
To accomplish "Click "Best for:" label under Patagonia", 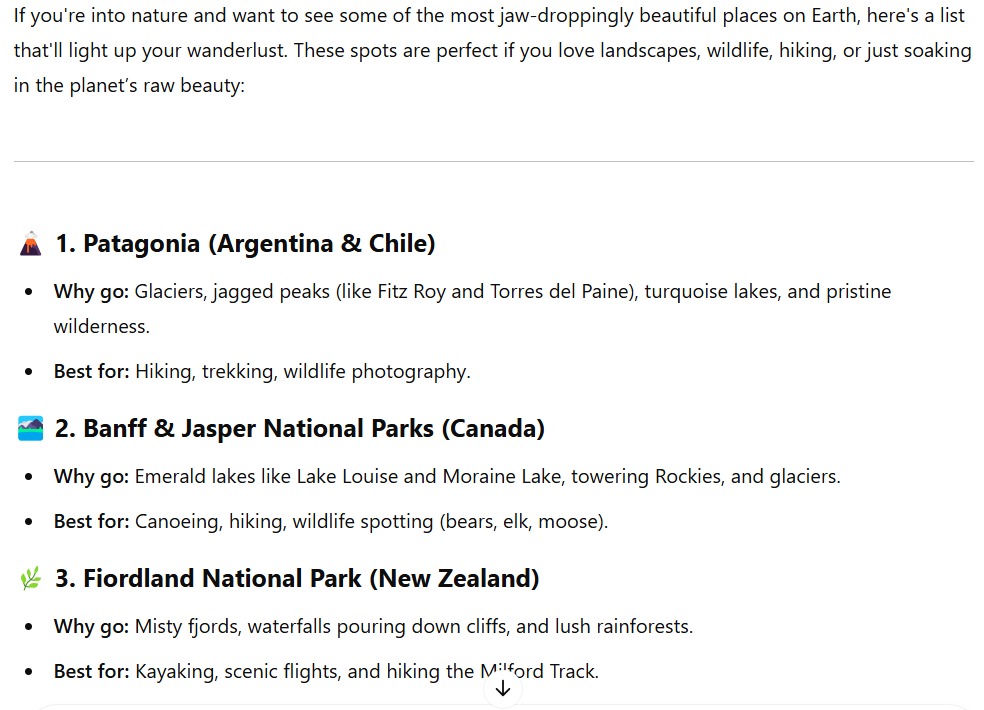I will (x=91, y=372).
